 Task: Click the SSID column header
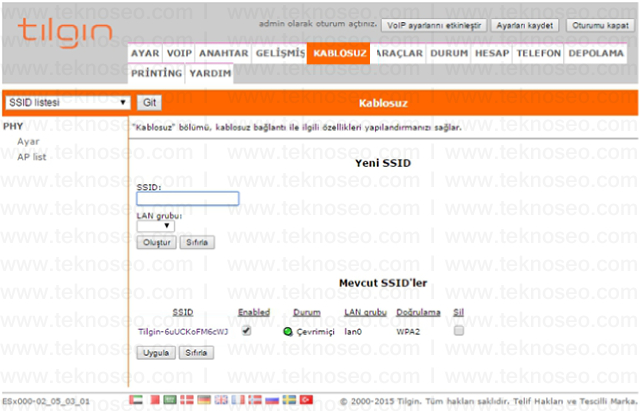(183, 312)
